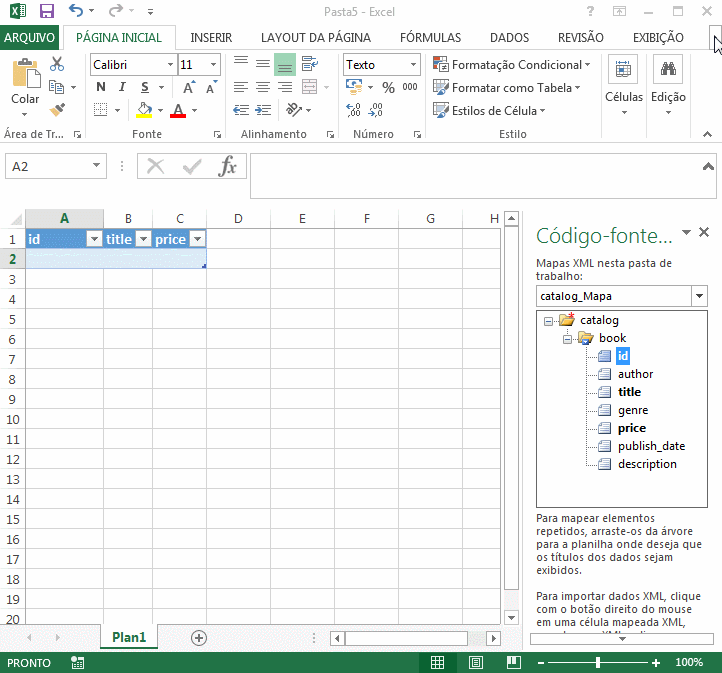The image size is (722, 673).
Task: Open the catalog_Mapa XML map dropdown
Action: point(699,296)
